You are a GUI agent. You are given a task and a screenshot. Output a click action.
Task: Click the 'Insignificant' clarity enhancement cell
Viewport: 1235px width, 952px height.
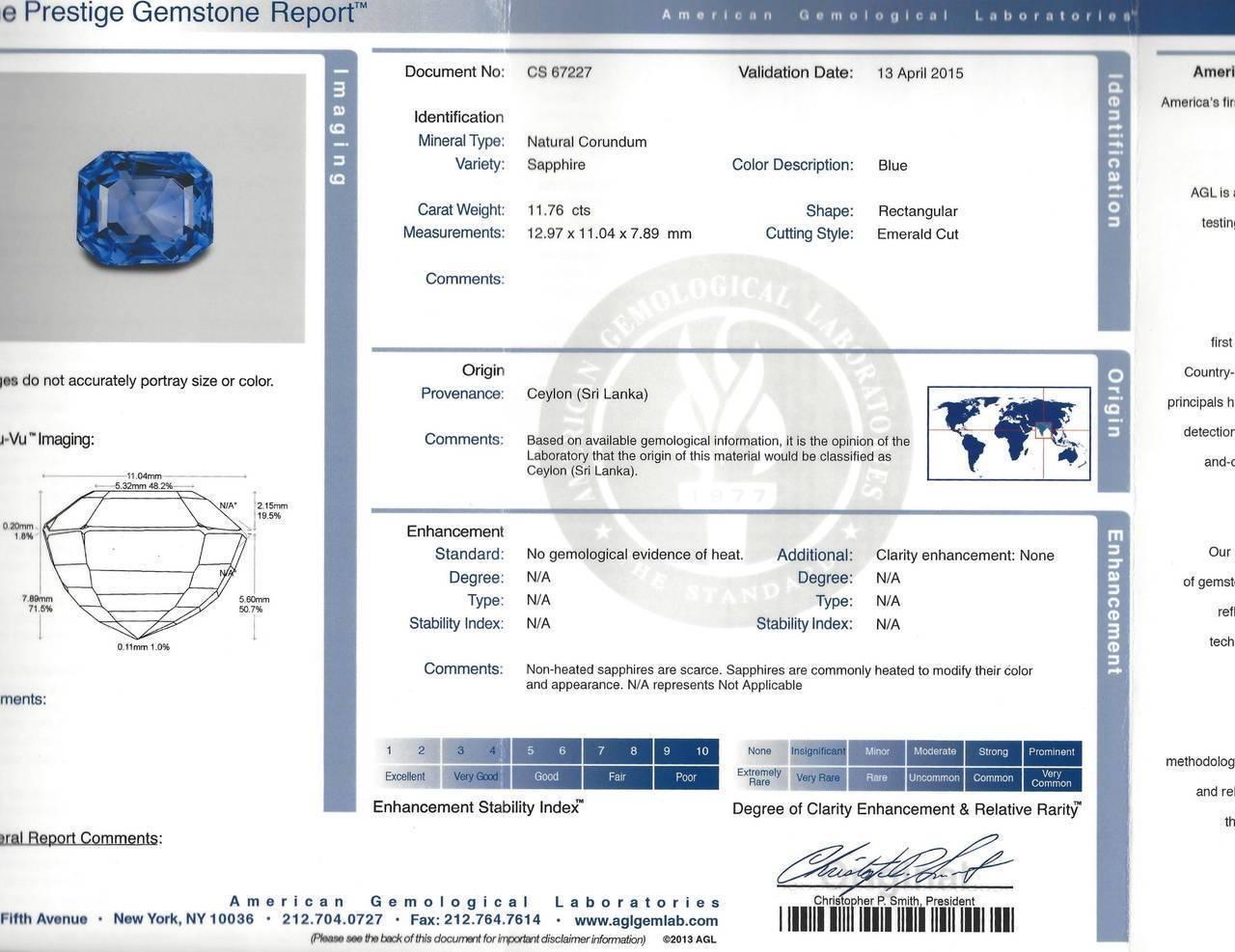818,751
